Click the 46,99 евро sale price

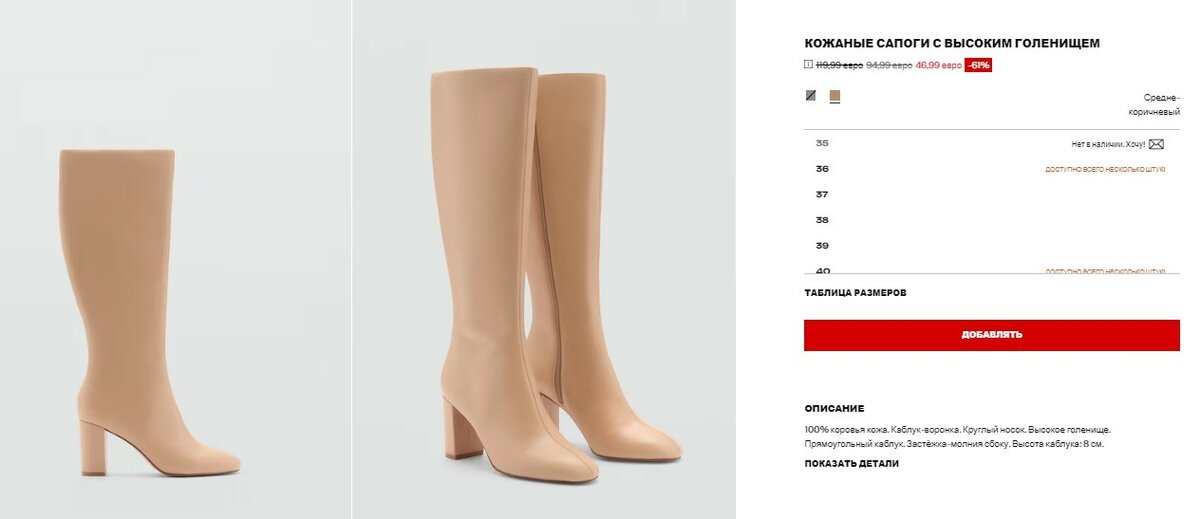click(x=938, y=65)
